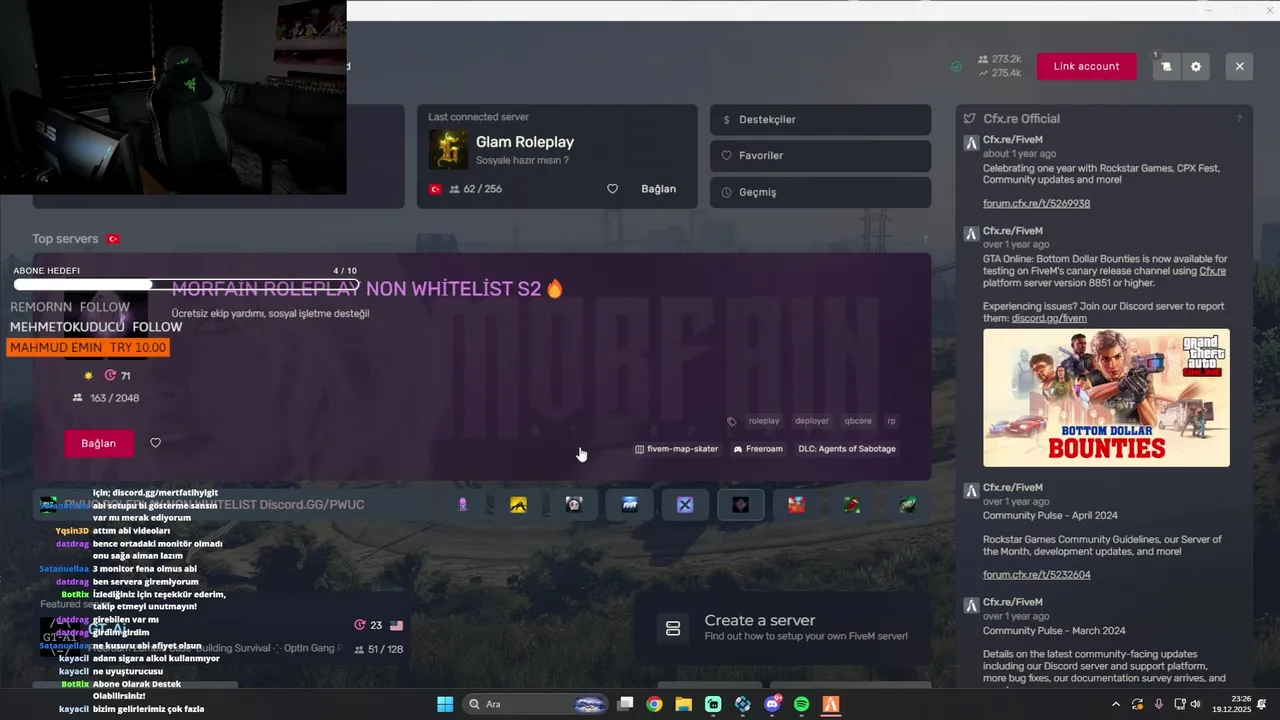Open discord.gg/fivem link

pos(1049,318)
